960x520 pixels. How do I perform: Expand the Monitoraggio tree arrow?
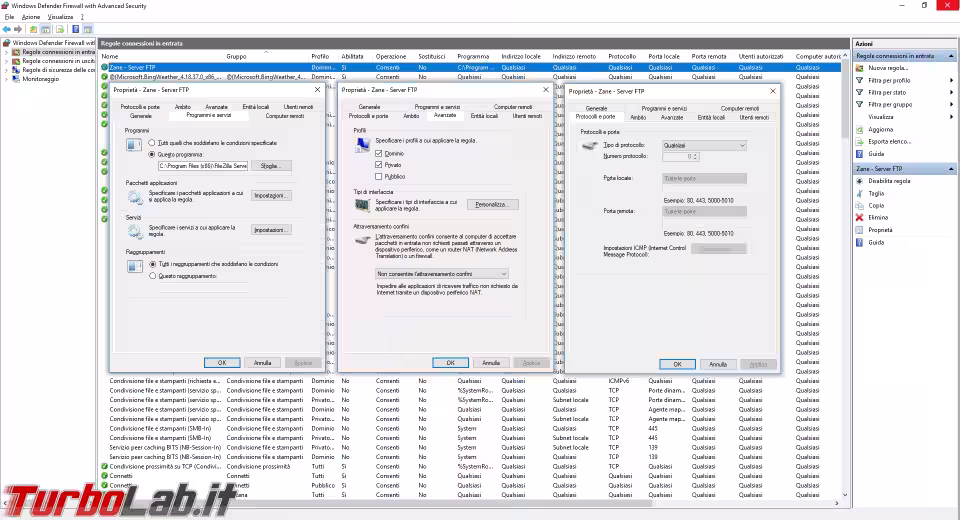coord(6,79)
